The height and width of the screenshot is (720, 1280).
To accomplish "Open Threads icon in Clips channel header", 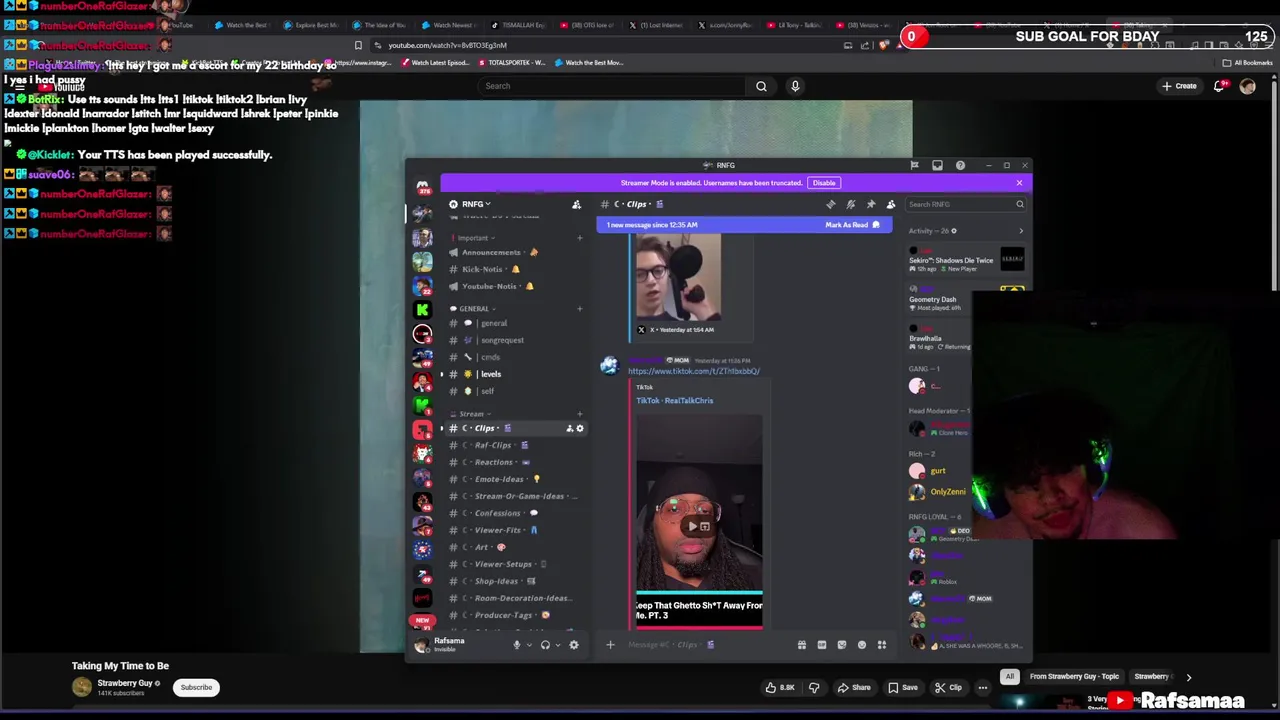I will click(830, 204).
